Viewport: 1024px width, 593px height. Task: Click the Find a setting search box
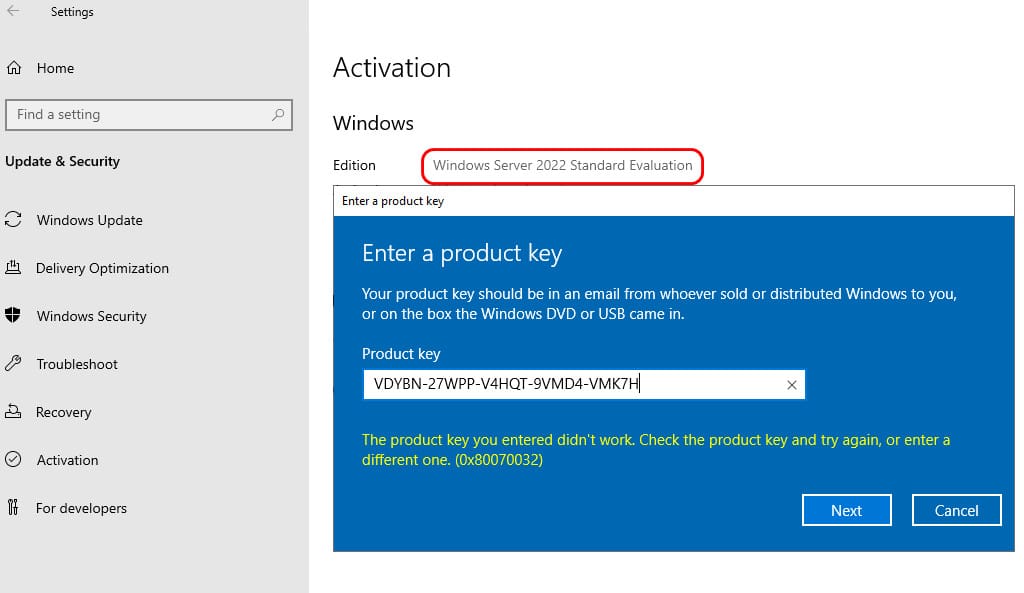click(x=148, y=115)
